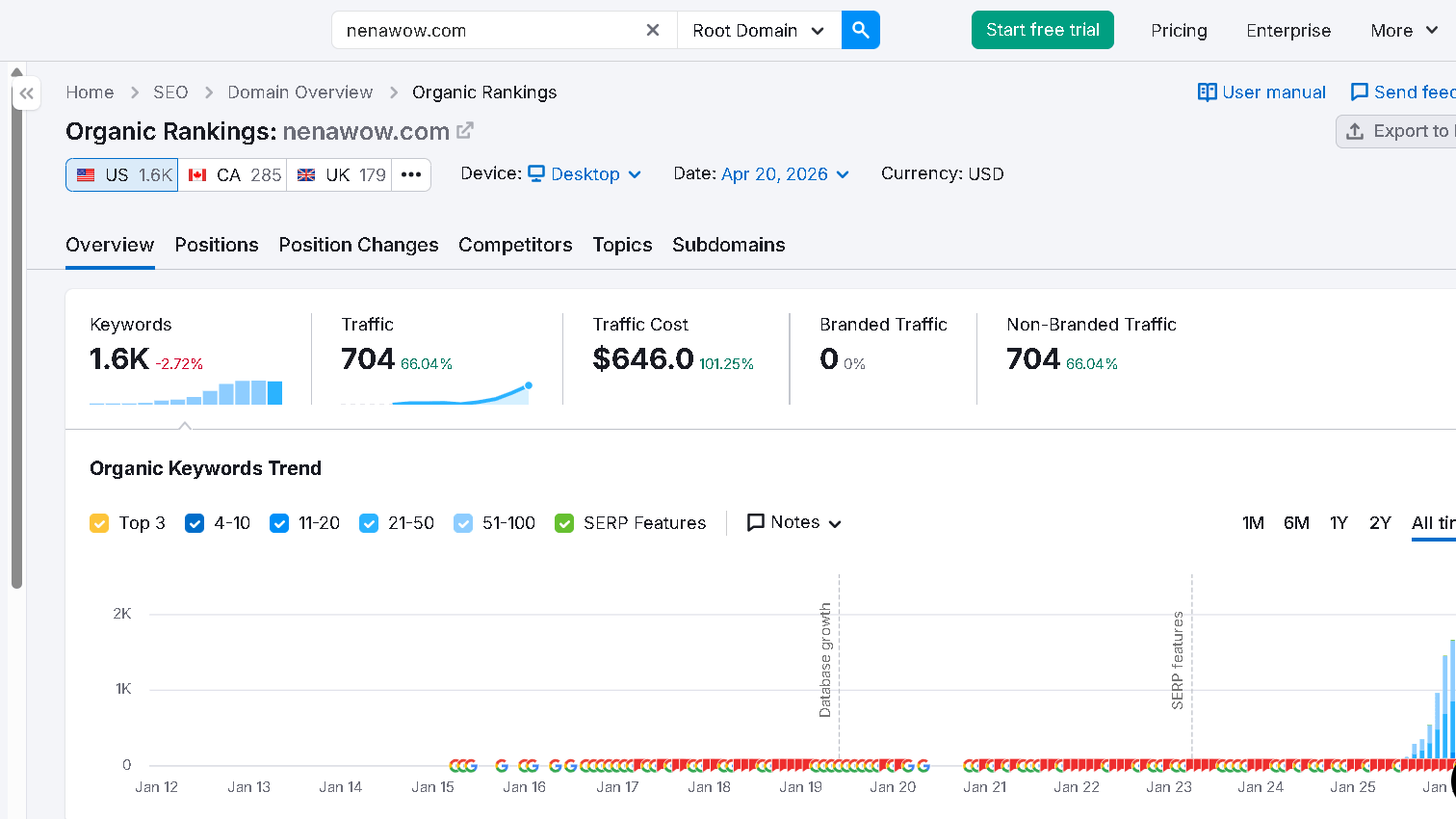Screen dimensions: 1456x819
Task: Click the Notes flag icon above the chart
Action: pos(756,521)
